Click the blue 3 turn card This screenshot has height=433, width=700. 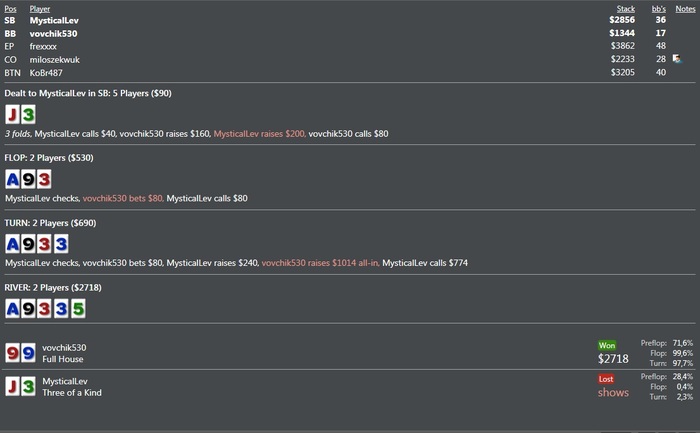pos(61,244)
